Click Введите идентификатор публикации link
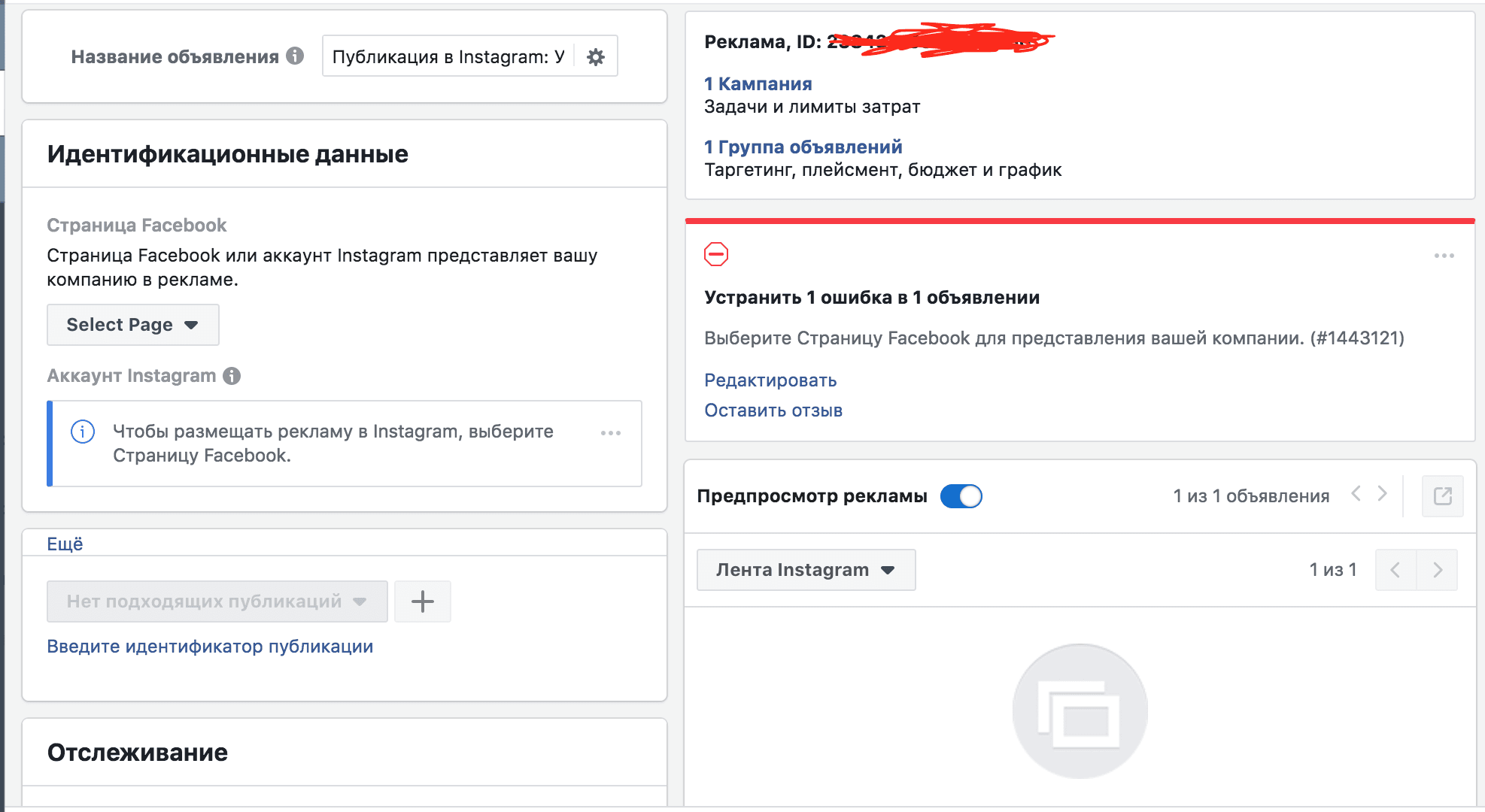 (x=210, y=647)
